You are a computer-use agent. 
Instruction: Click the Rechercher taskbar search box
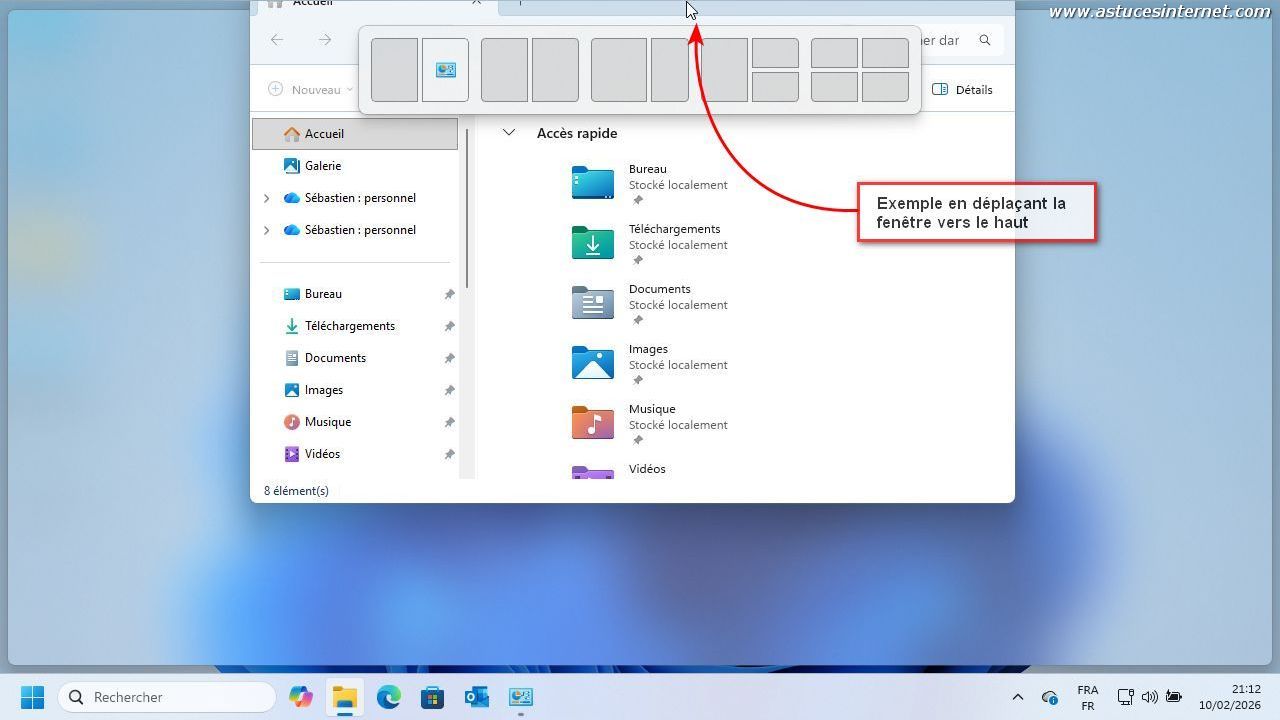point(167,697)
